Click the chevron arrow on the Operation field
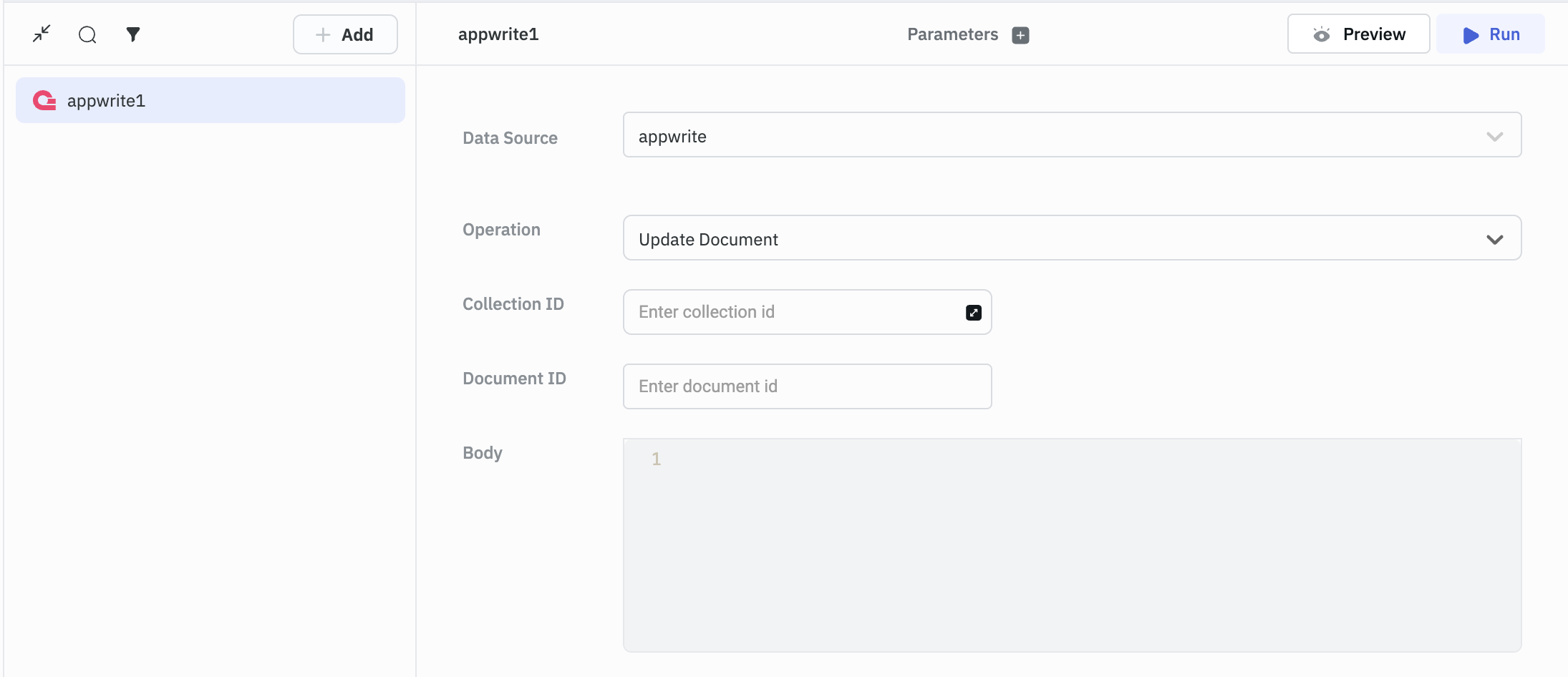The height and width of the screenshot is (677, 1568). [1494, 240]
